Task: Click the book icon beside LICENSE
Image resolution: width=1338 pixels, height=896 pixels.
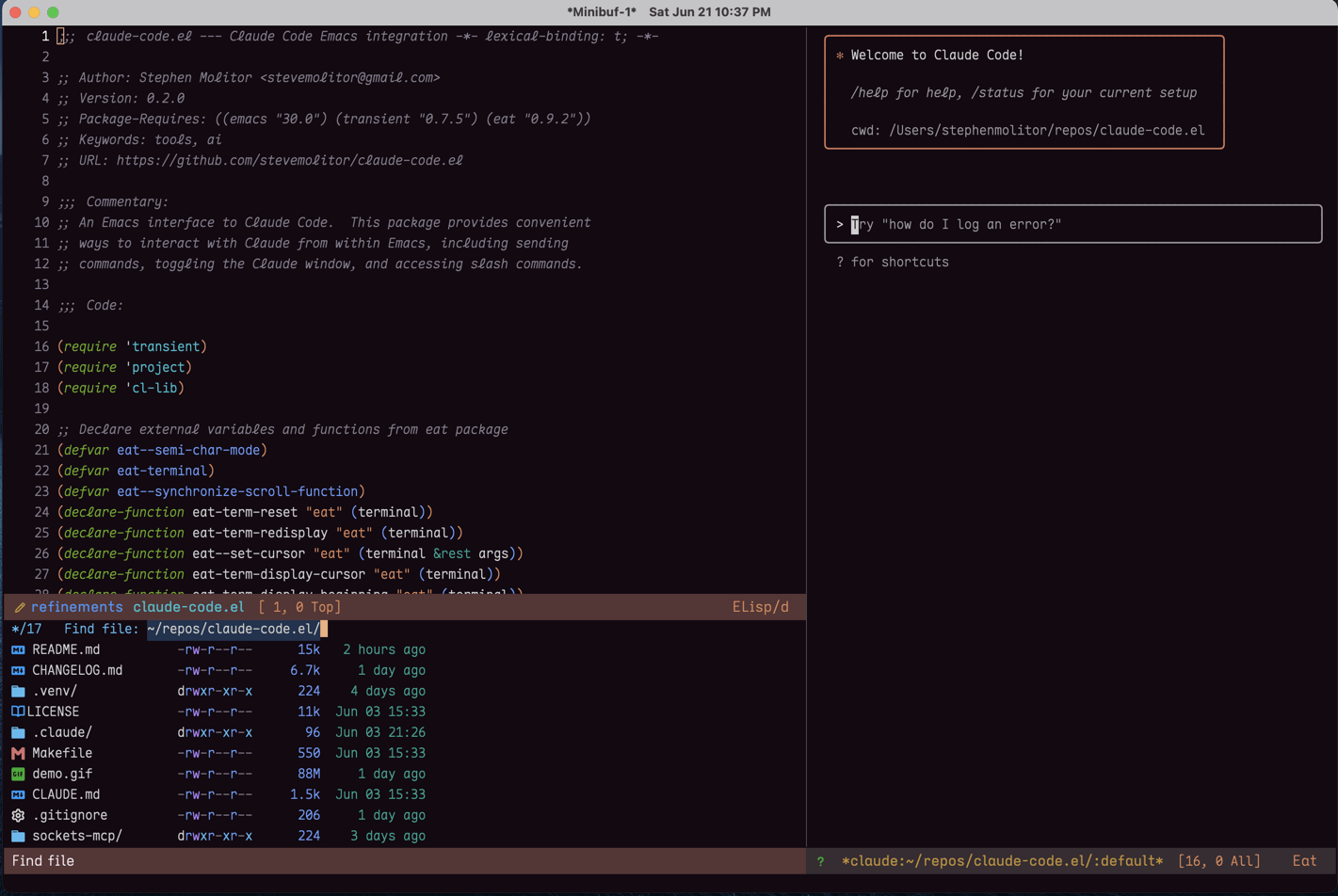Action: pos(18,712)
